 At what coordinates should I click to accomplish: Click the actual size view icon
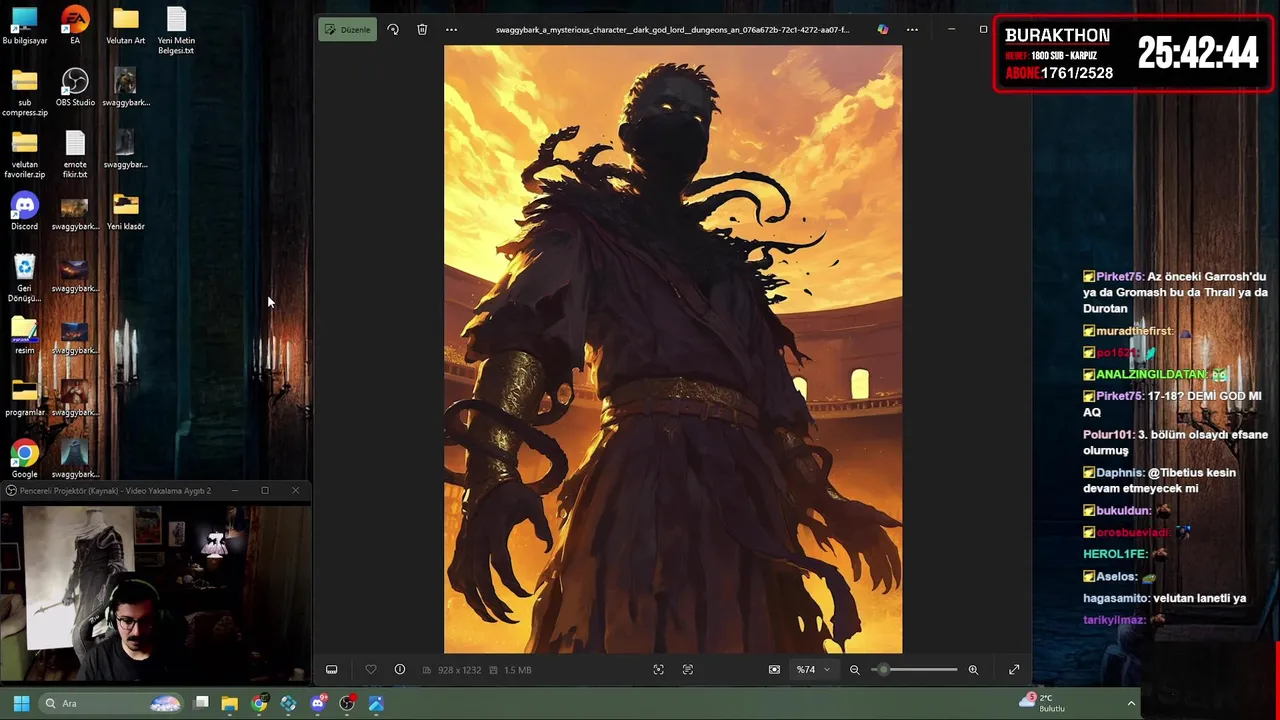click(774, 670)
